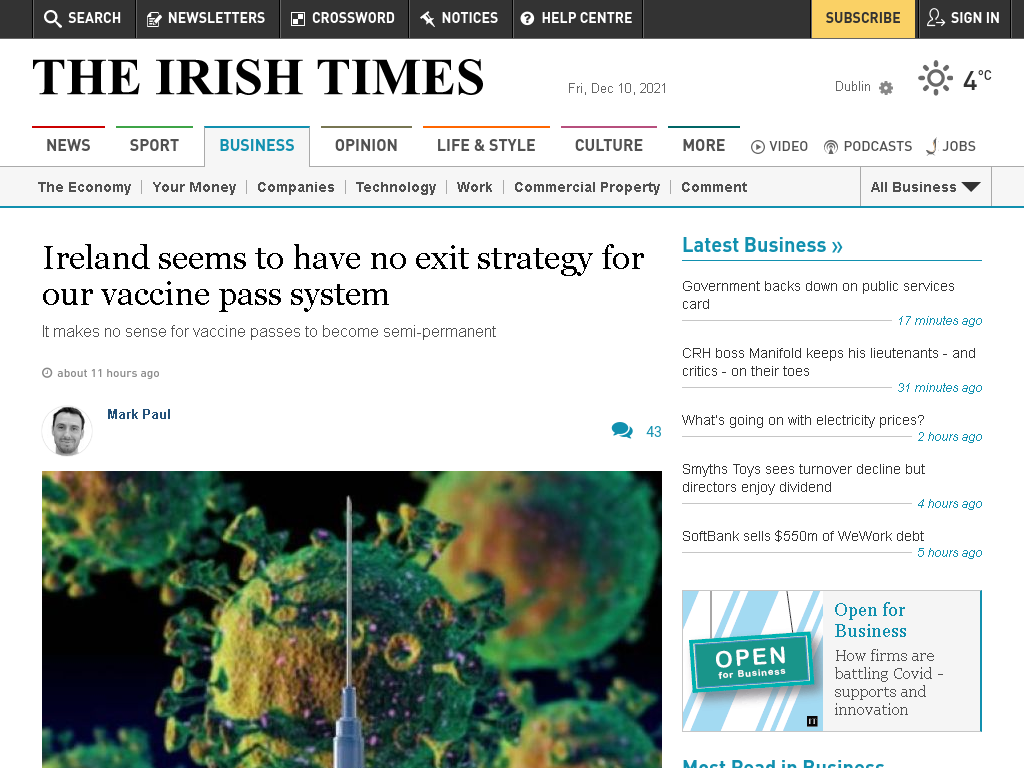Open the comments speech bubble icon
Viewport: 1024px width, 768px height.
[622, 430]
